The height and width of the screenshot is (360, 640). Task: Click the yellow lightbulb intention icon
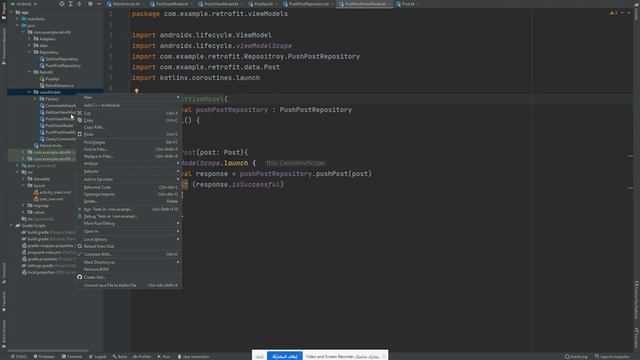pos(136,91)
